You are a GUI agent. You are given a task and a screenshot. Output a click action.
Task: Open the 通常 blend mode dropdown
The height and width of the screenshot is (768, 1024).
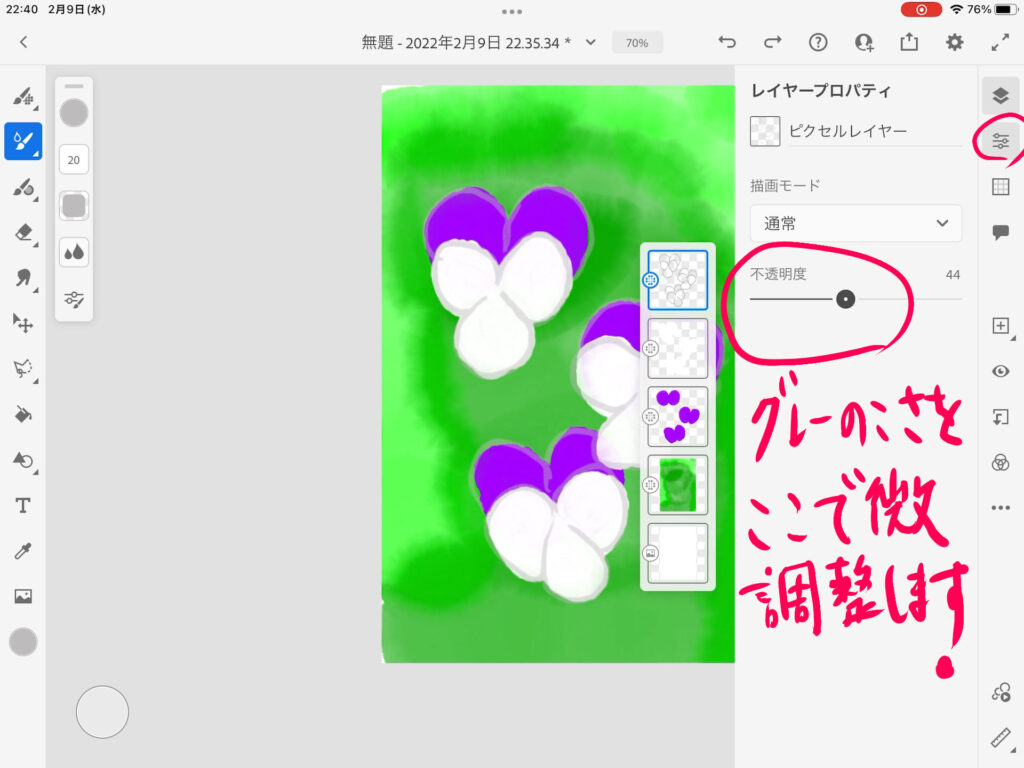point(855,223)
